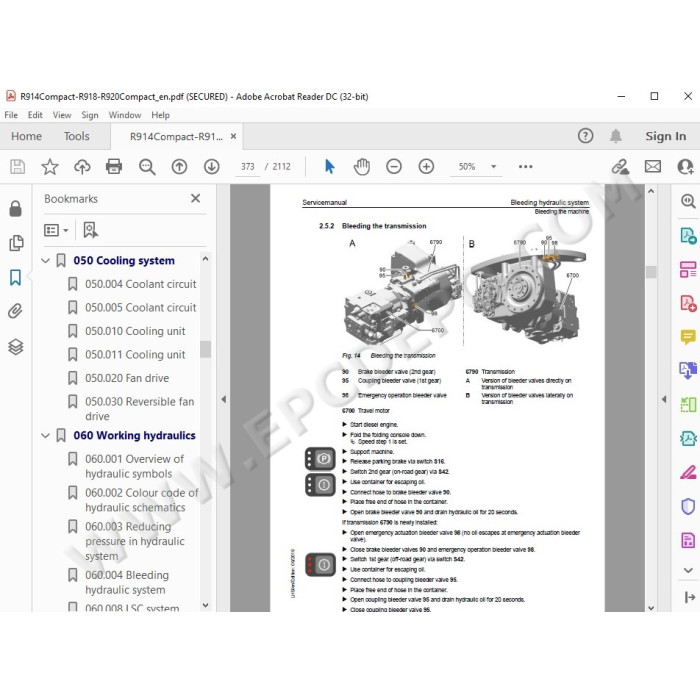
Task: Open 060.002 Colour code of hydraulic schematics
Action: point(142,500)
